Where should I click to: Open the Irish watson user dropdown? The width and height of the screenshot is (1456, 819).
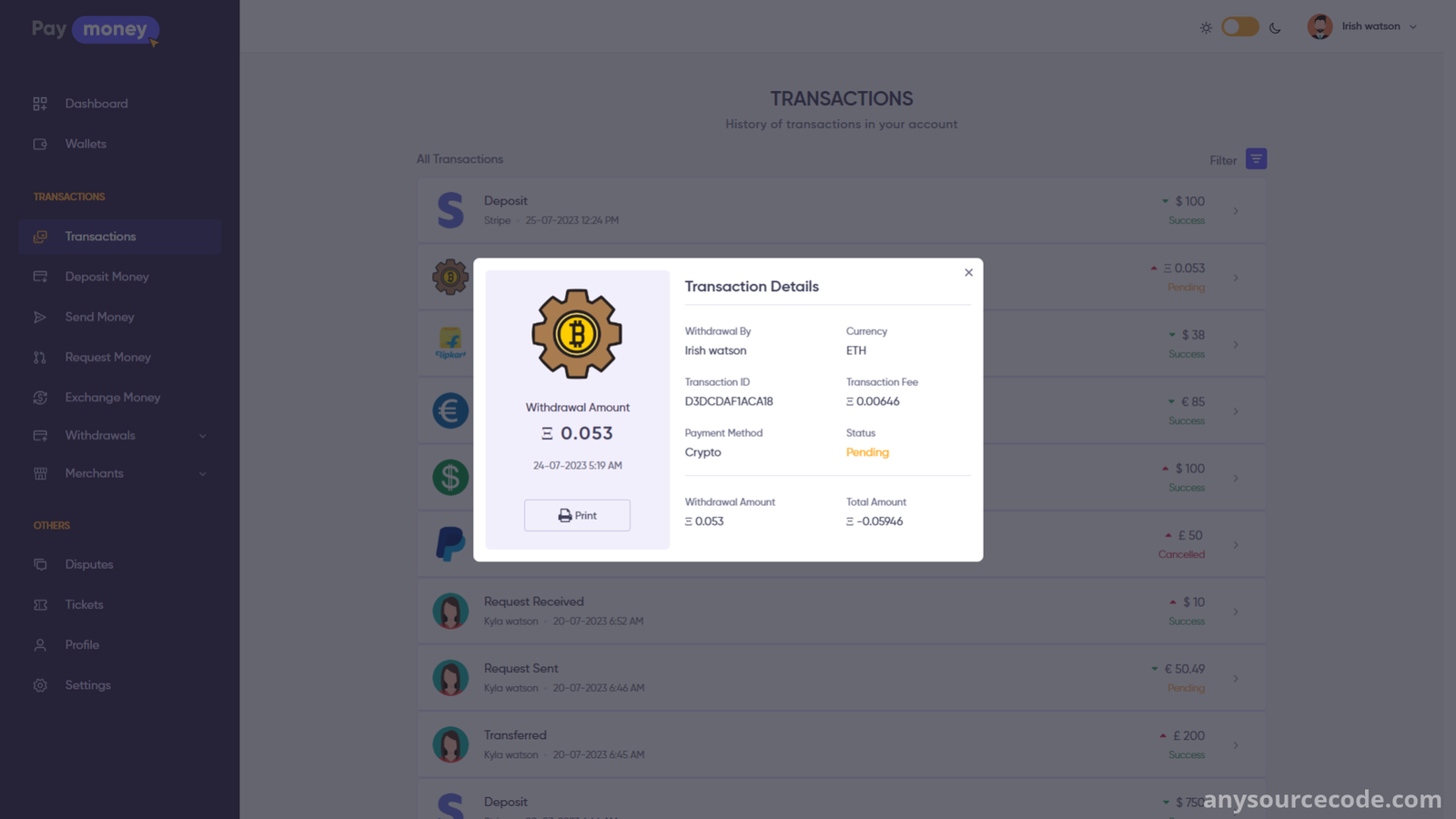pyautogui.click(x=1362, y=26)
